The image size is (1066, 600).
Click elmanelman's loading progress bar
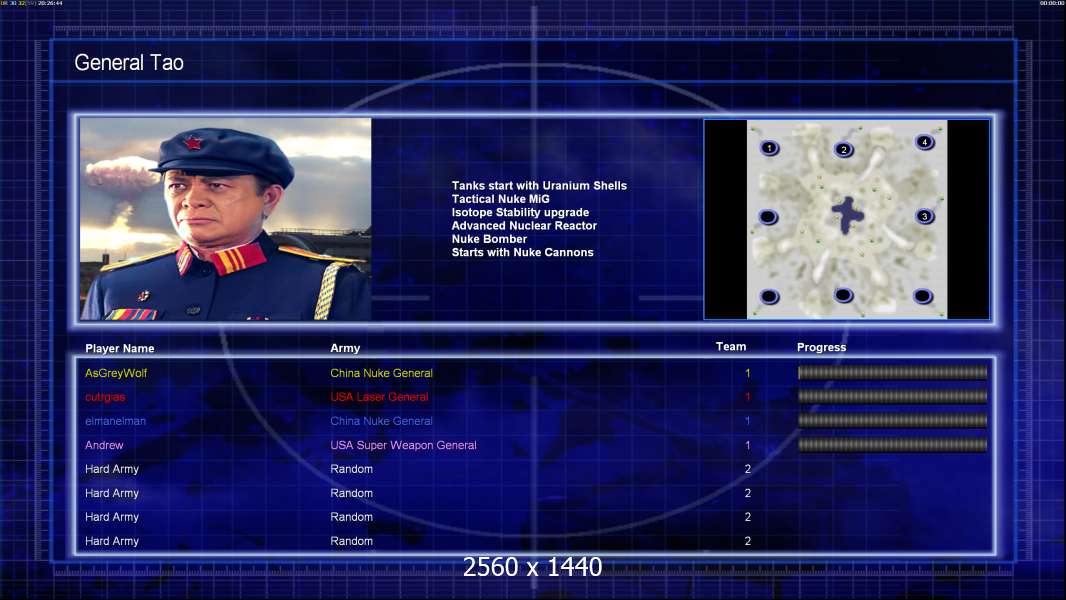(x=892, y=421)
